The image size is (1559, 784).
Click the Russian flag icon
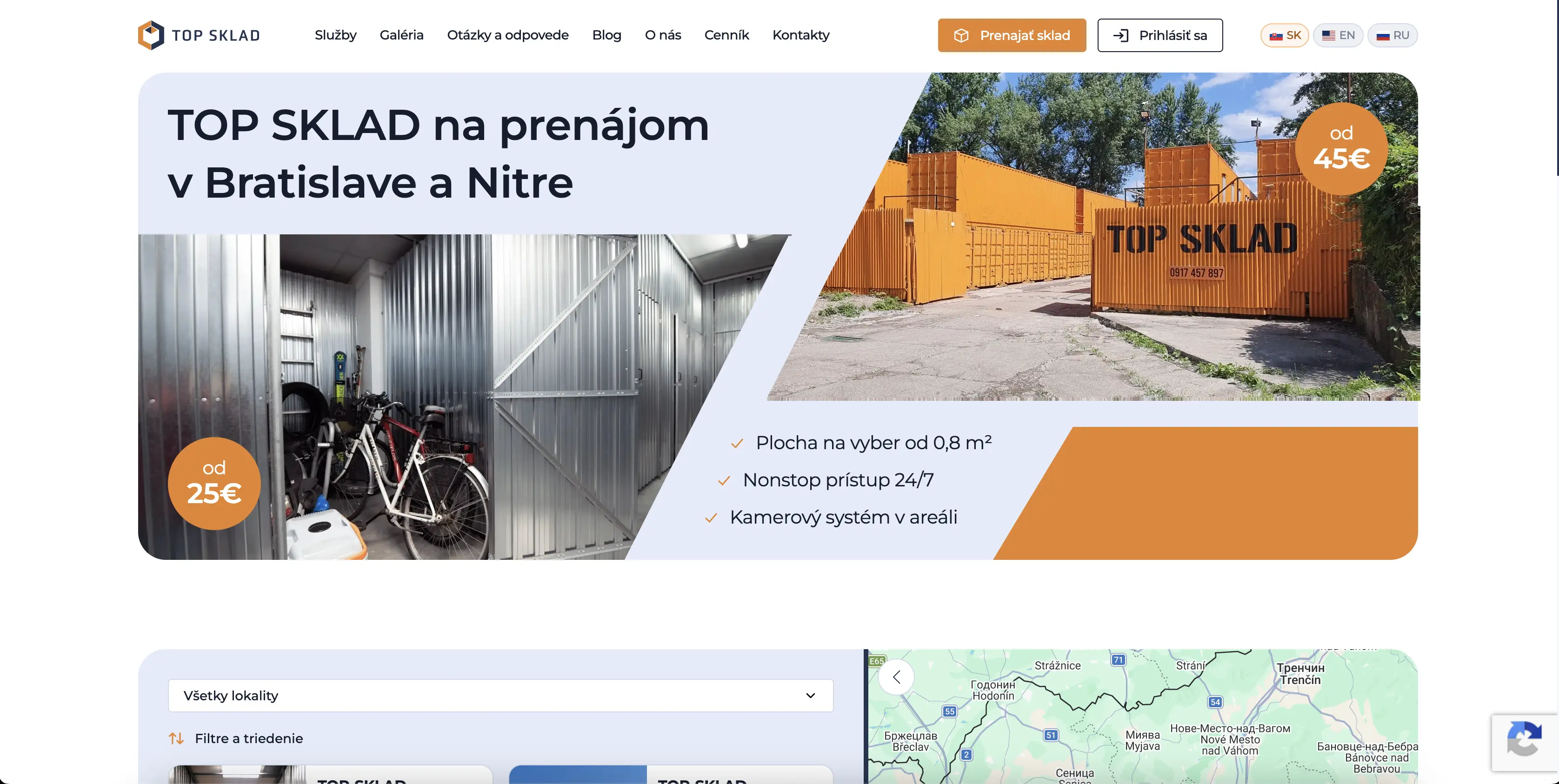(1383, 36)
